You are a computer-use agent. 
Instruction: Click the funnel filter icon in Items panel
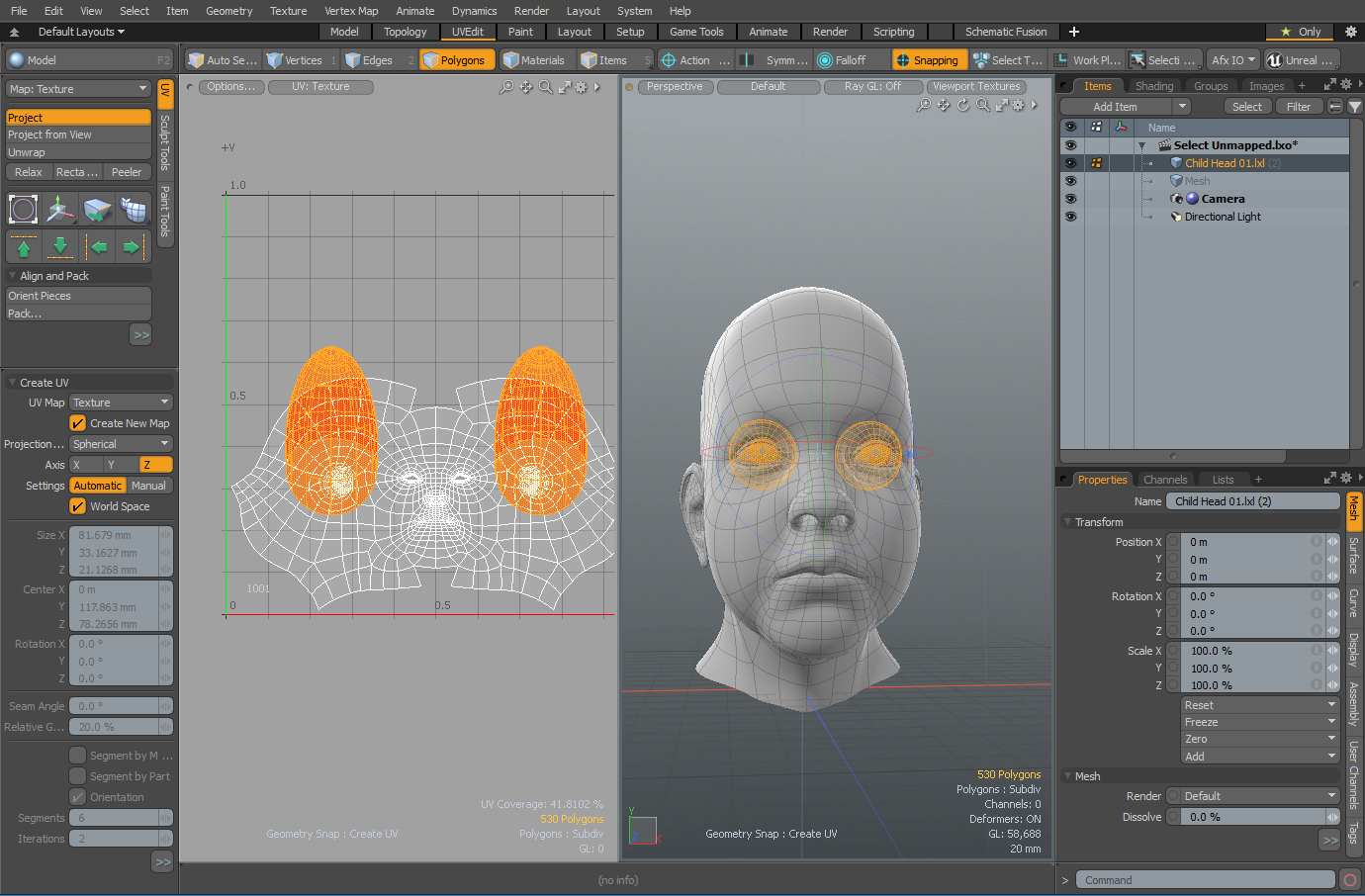pyautogui.click(x=1354, y=107)
